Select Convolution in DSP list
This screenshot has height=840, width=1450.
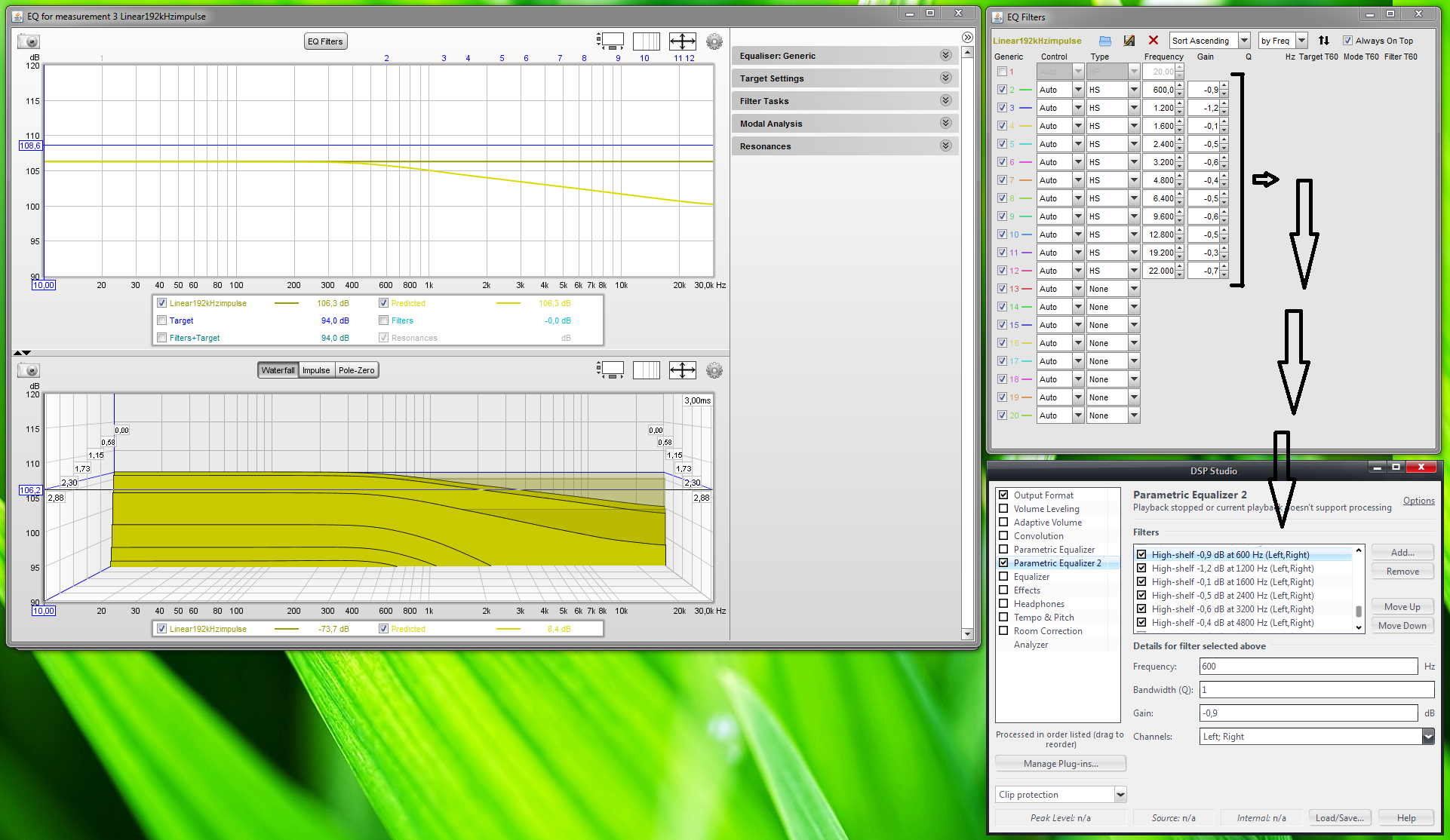(x=1039, y=536)
